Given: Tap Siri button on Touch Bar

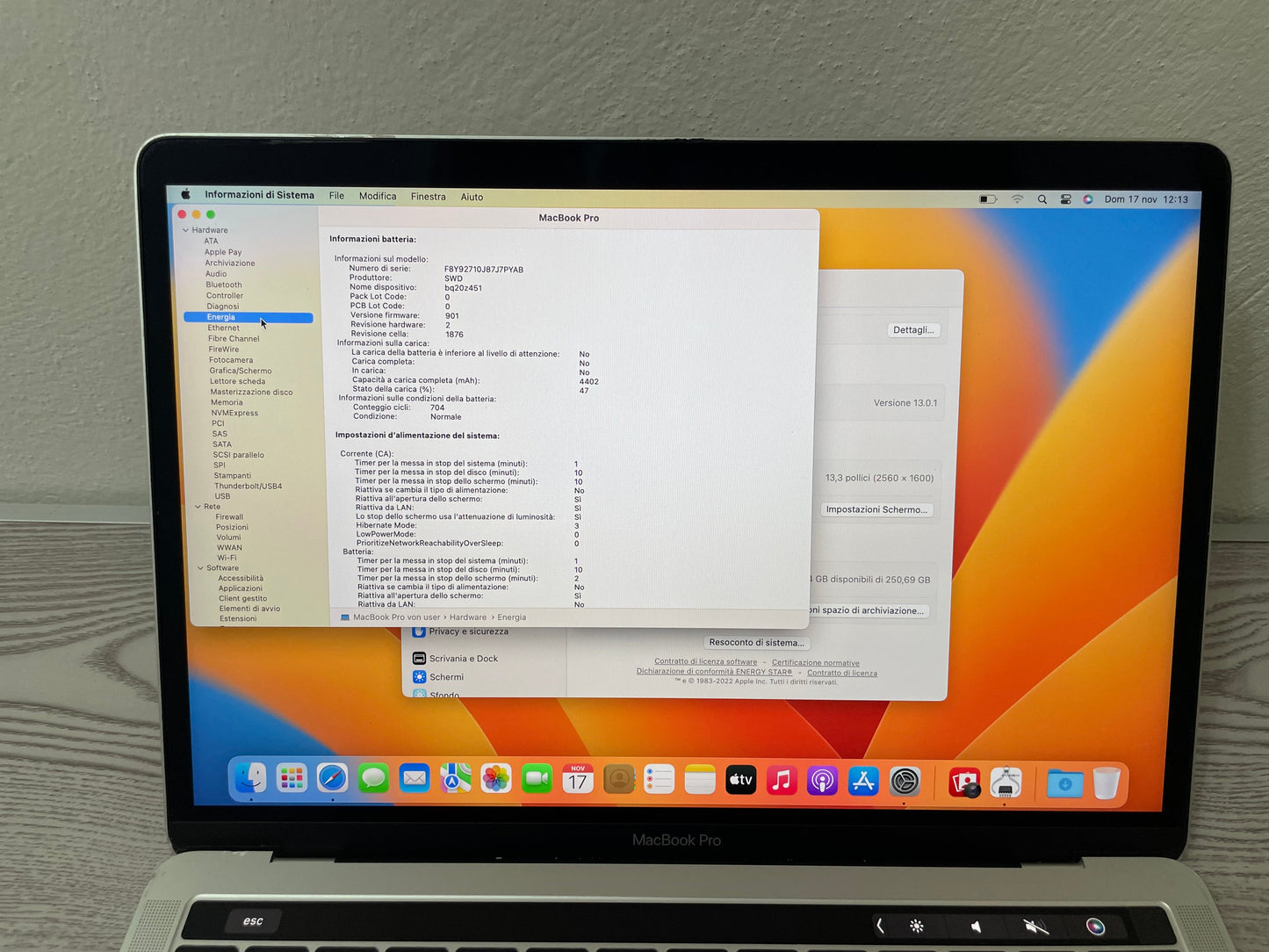Looking at the screenshot, I should pyautogui.click(x=1095, y=927).
